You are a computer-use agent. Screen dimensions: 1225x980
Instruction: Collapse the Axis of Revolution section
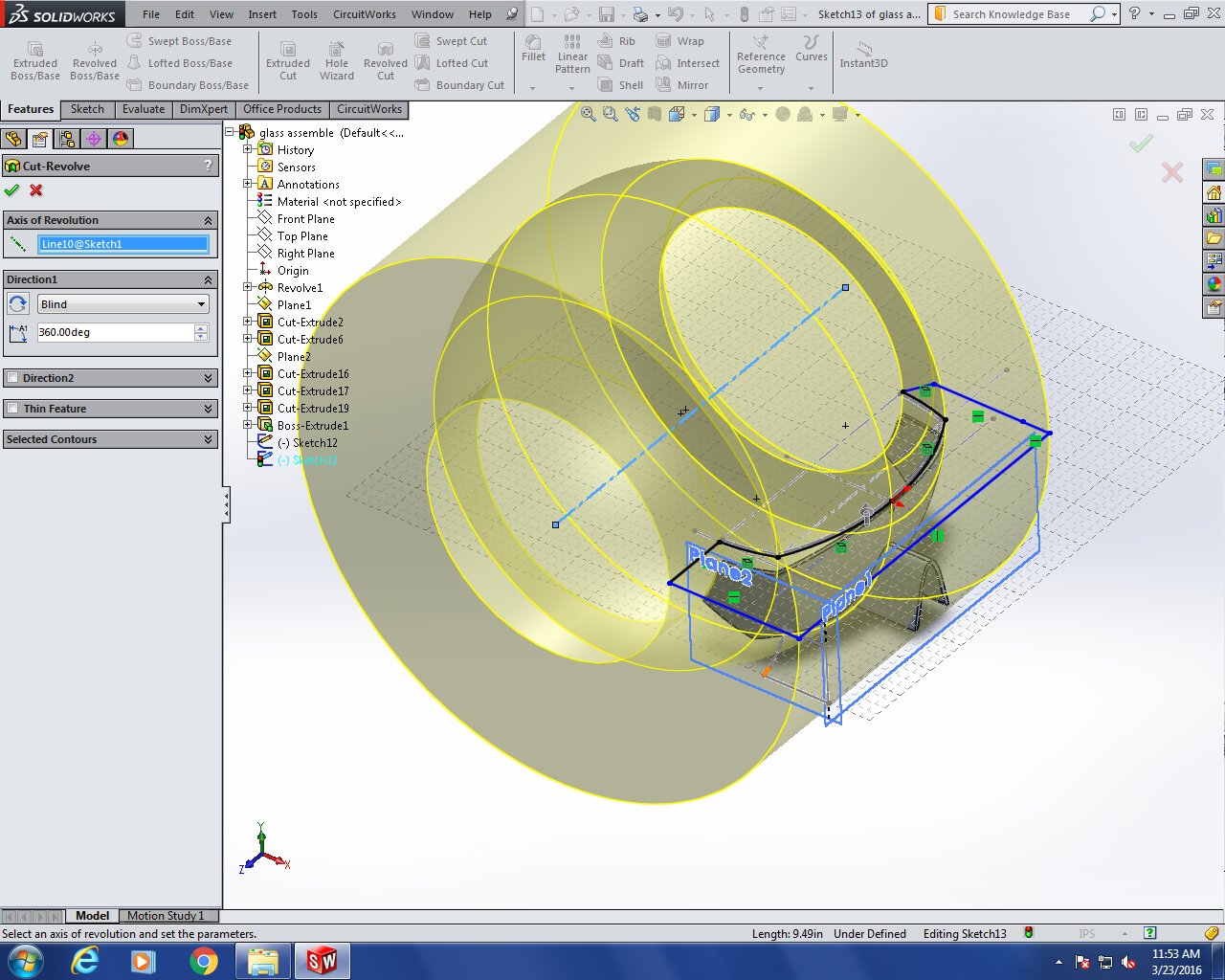[x=208, y=220]
